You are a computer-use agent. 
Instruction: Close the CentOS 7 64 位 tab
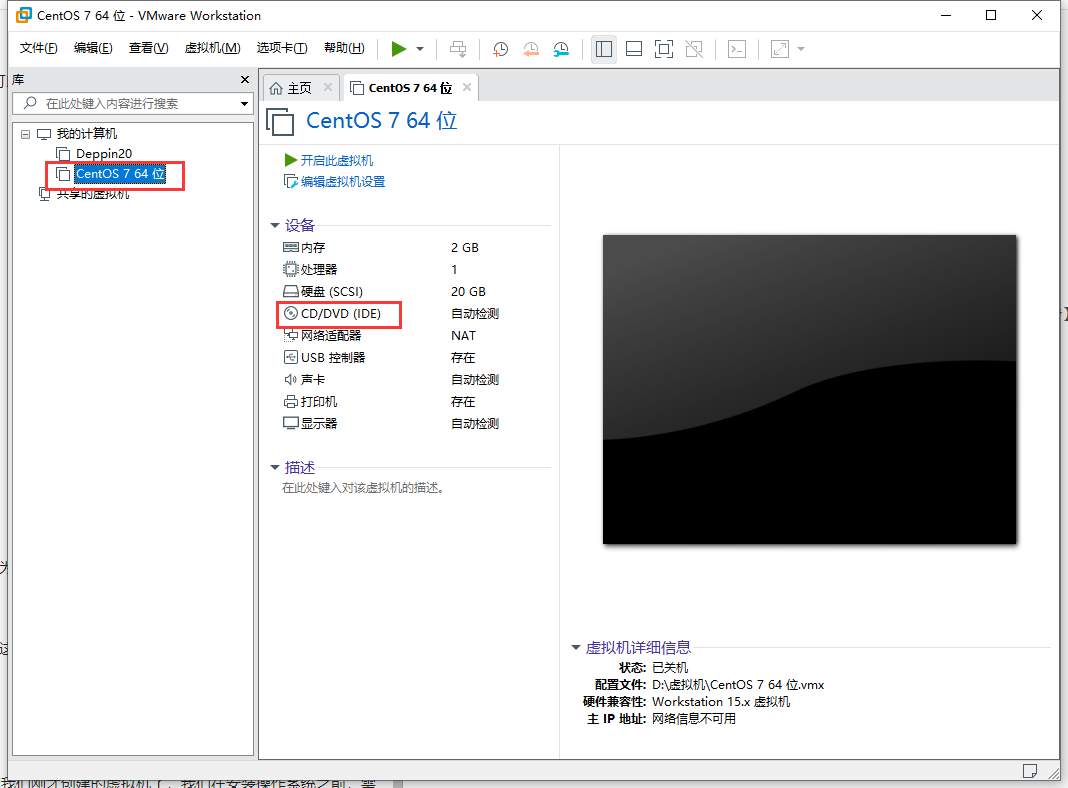(467, 87)
